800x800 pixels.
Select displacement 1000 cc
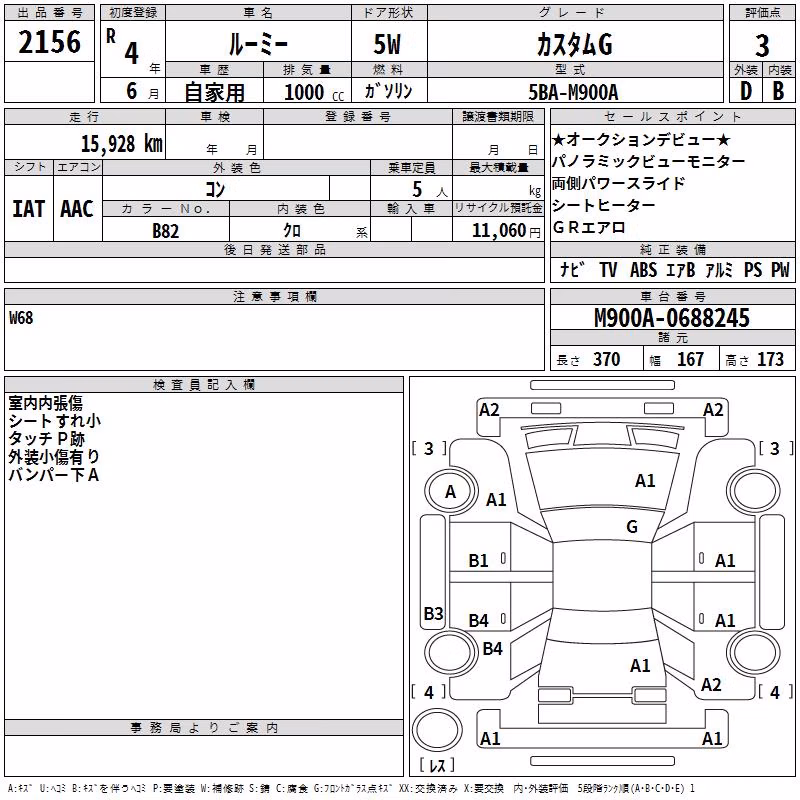pyautogui.click(x=314, y=93)
